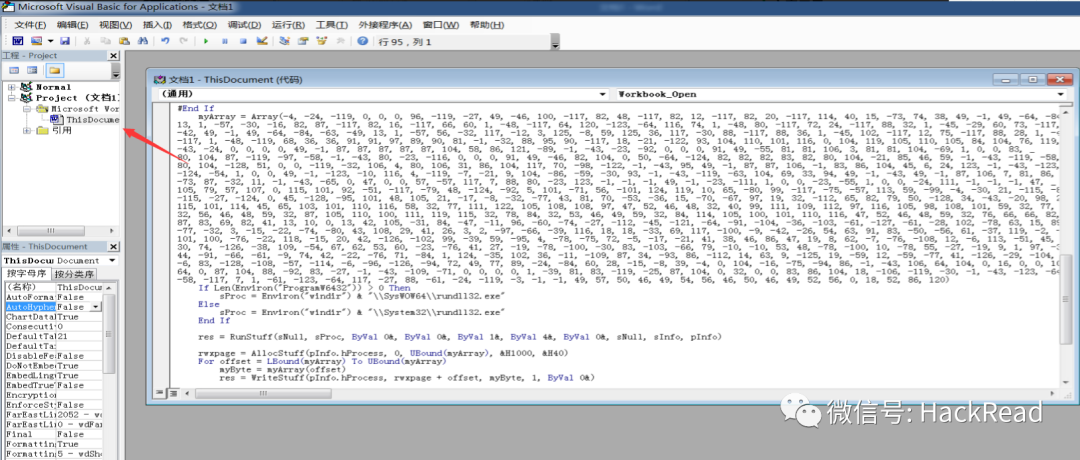The width and height of the screenshot is (1080, 460).
Task: Open the 帮助(H) menu
Action: [x=486, y=25]
